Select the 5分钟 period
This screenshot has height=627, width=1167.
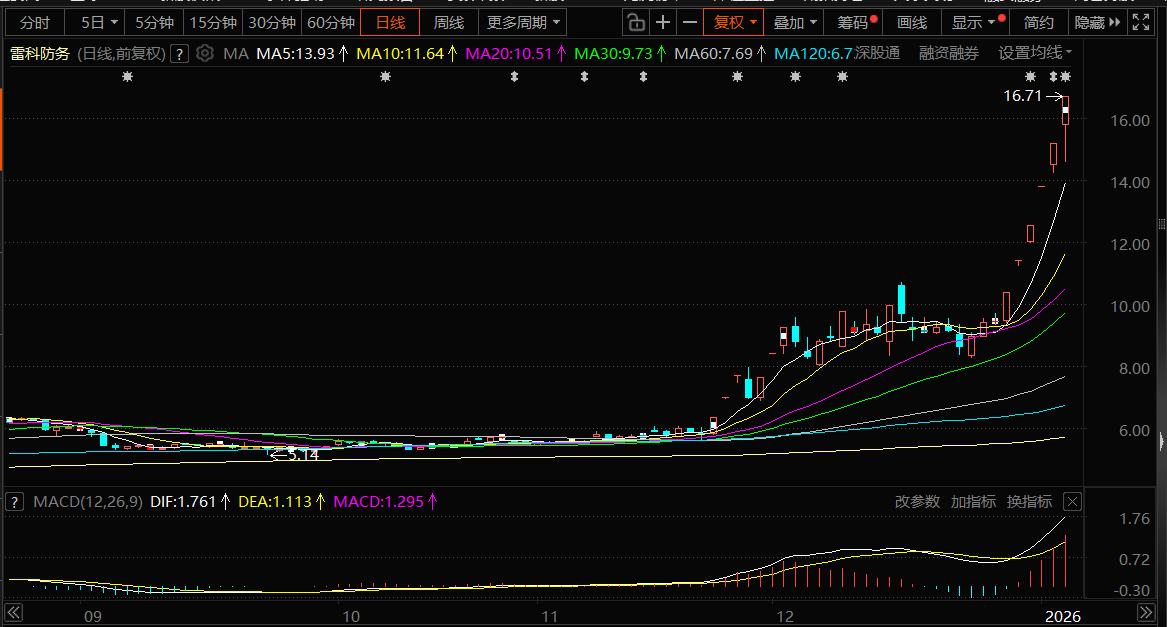[154, 22]
